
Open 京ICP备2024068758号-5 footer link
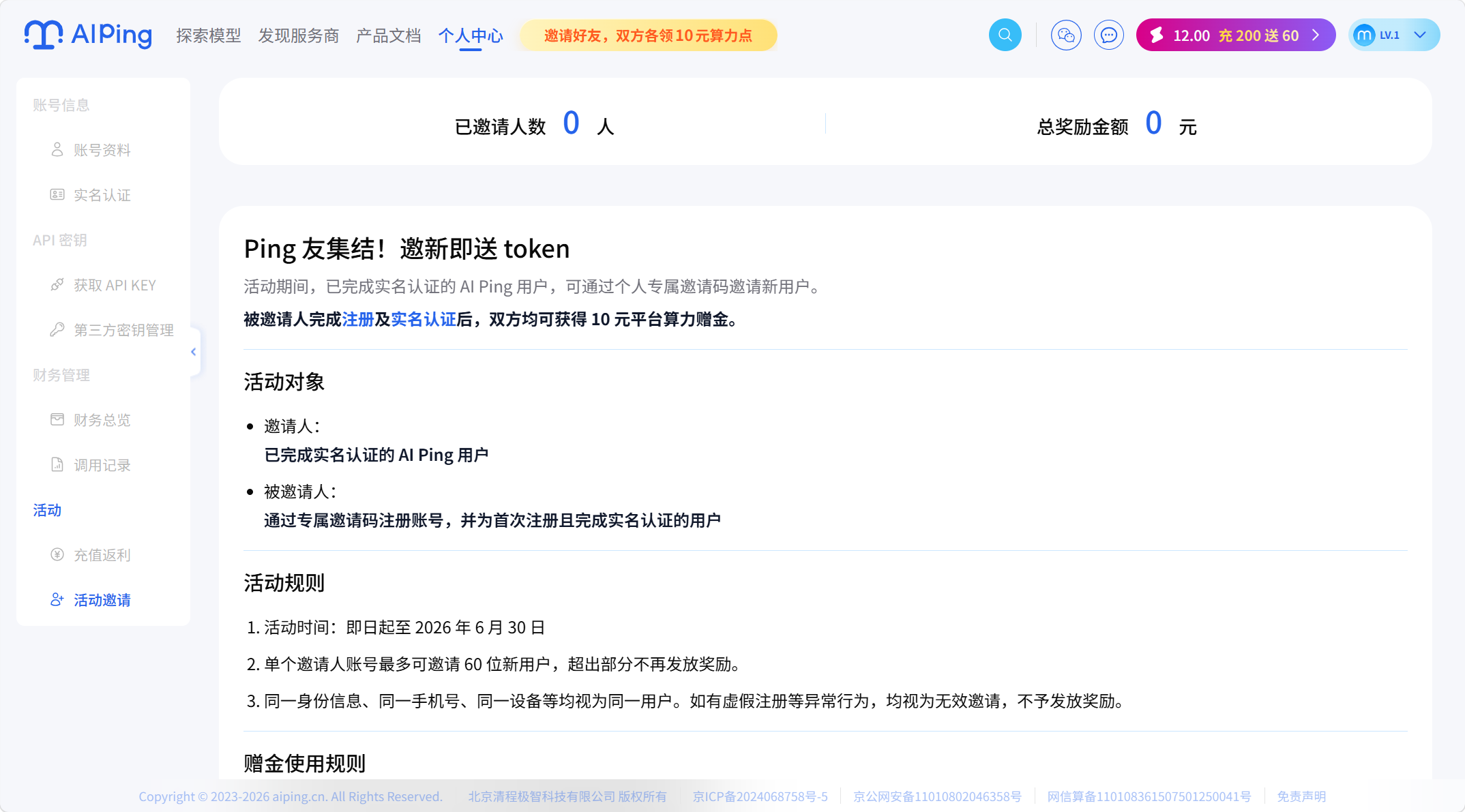(760, 796)
